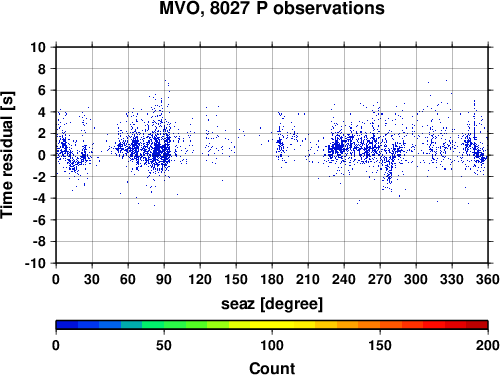Click the y-axis tick label -10
The width and height of the screenshot is (500, 375).
[x=35, y=263]
